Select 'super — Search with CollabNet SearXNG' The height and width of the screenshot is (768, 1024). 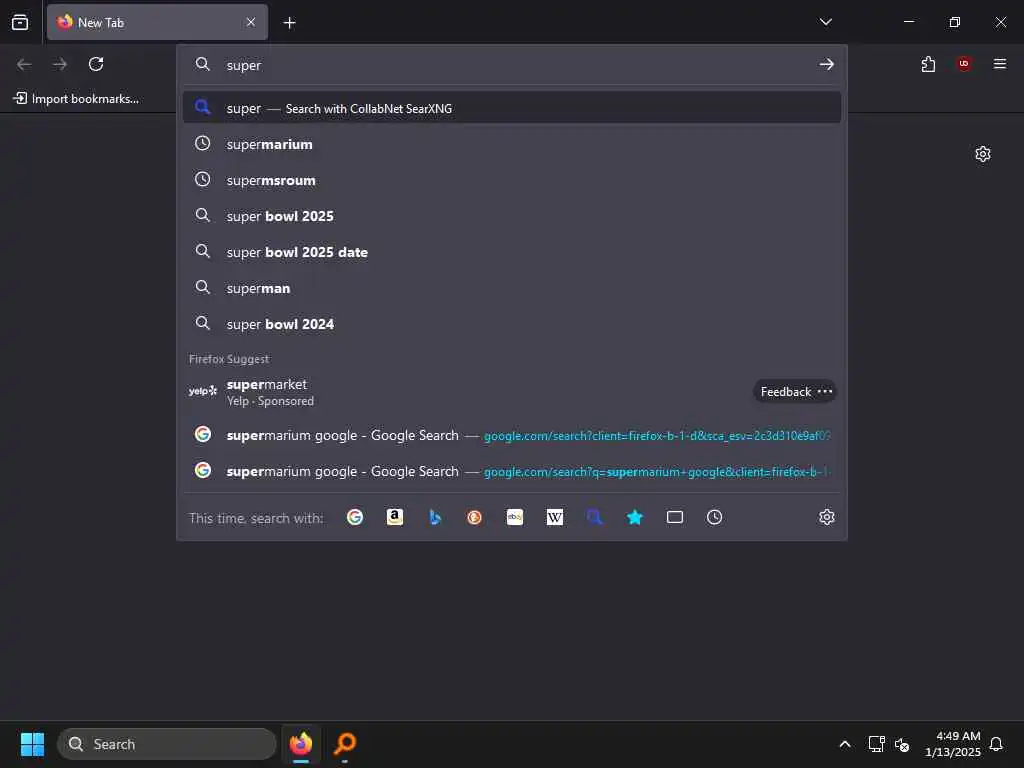click(x=512, y=108)
